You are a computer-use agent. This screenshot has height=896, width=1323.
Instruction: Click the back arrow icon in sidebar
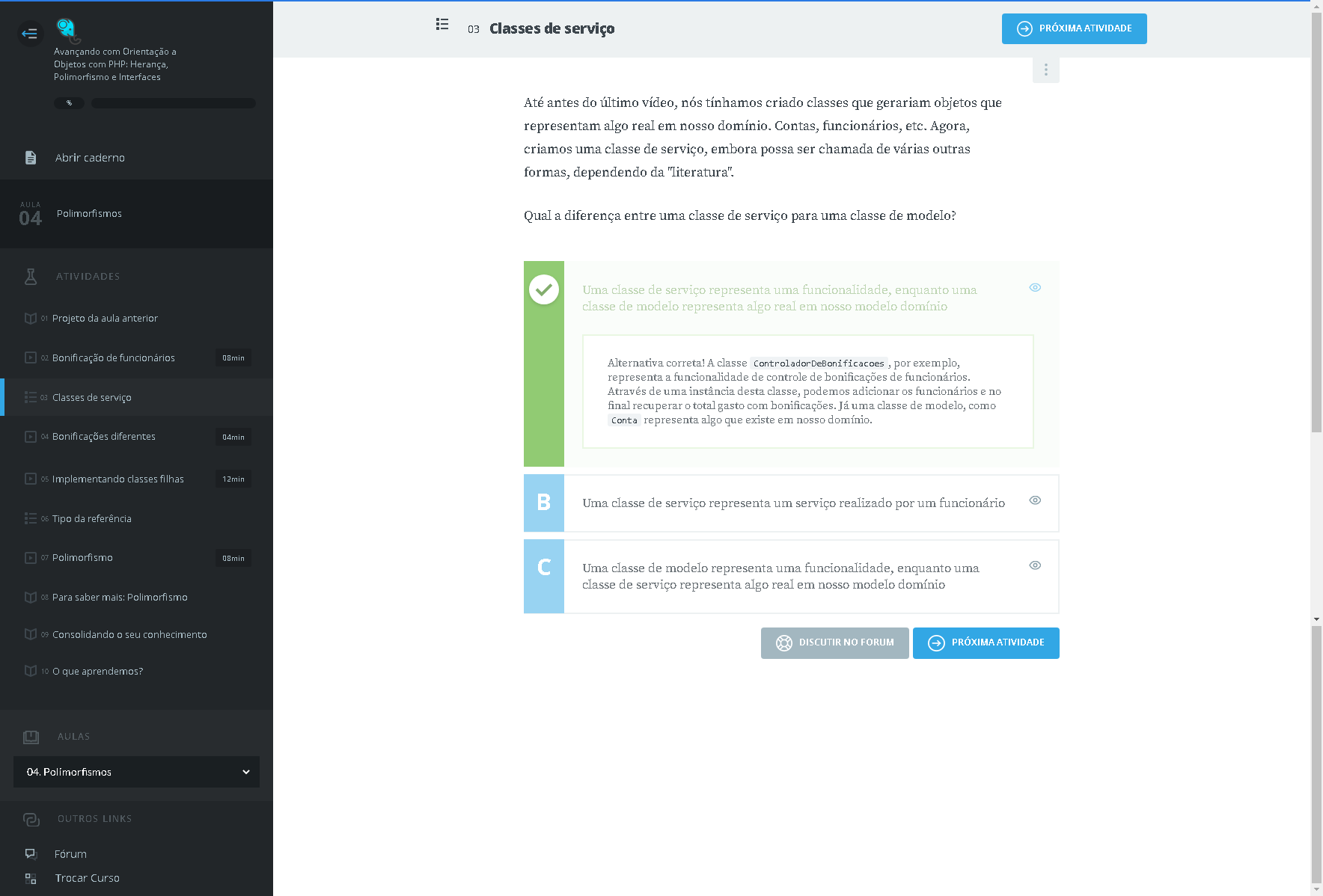tap(29, 33)
